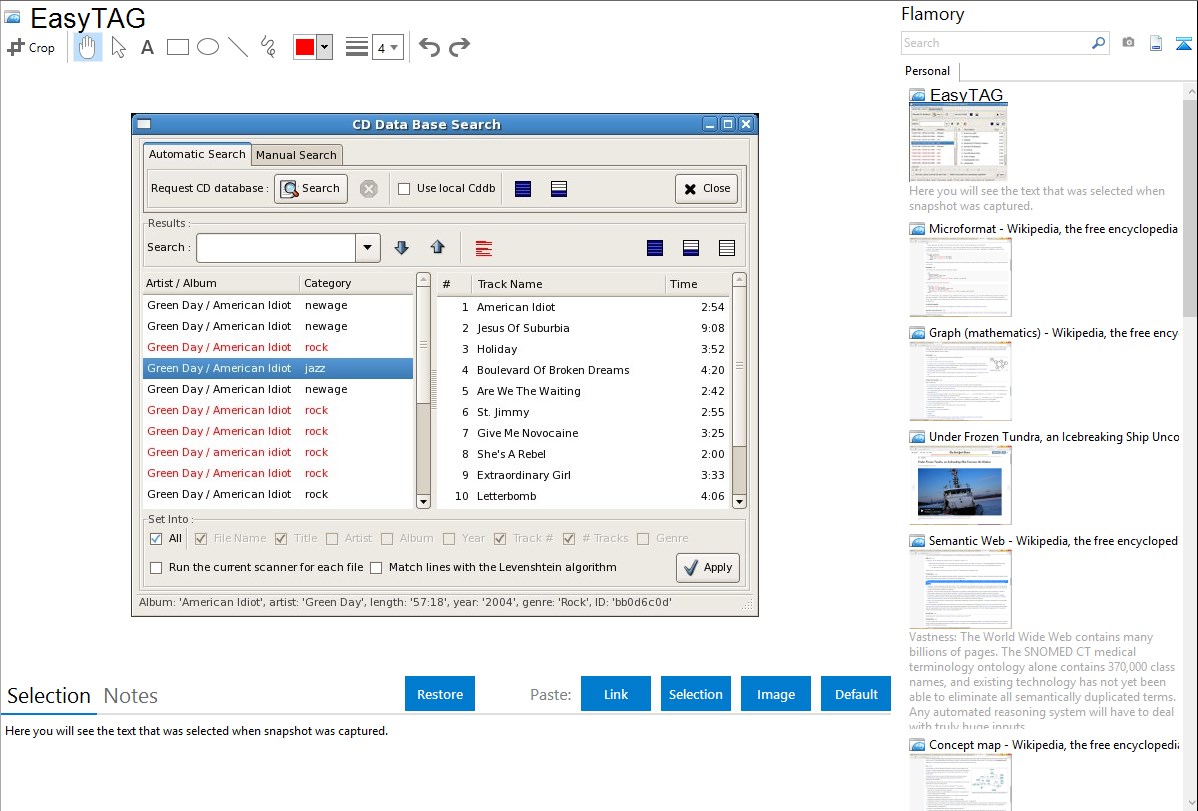1198x811 pixels.
Task: Click the Apply button
Action: click(x=707, y=568)
